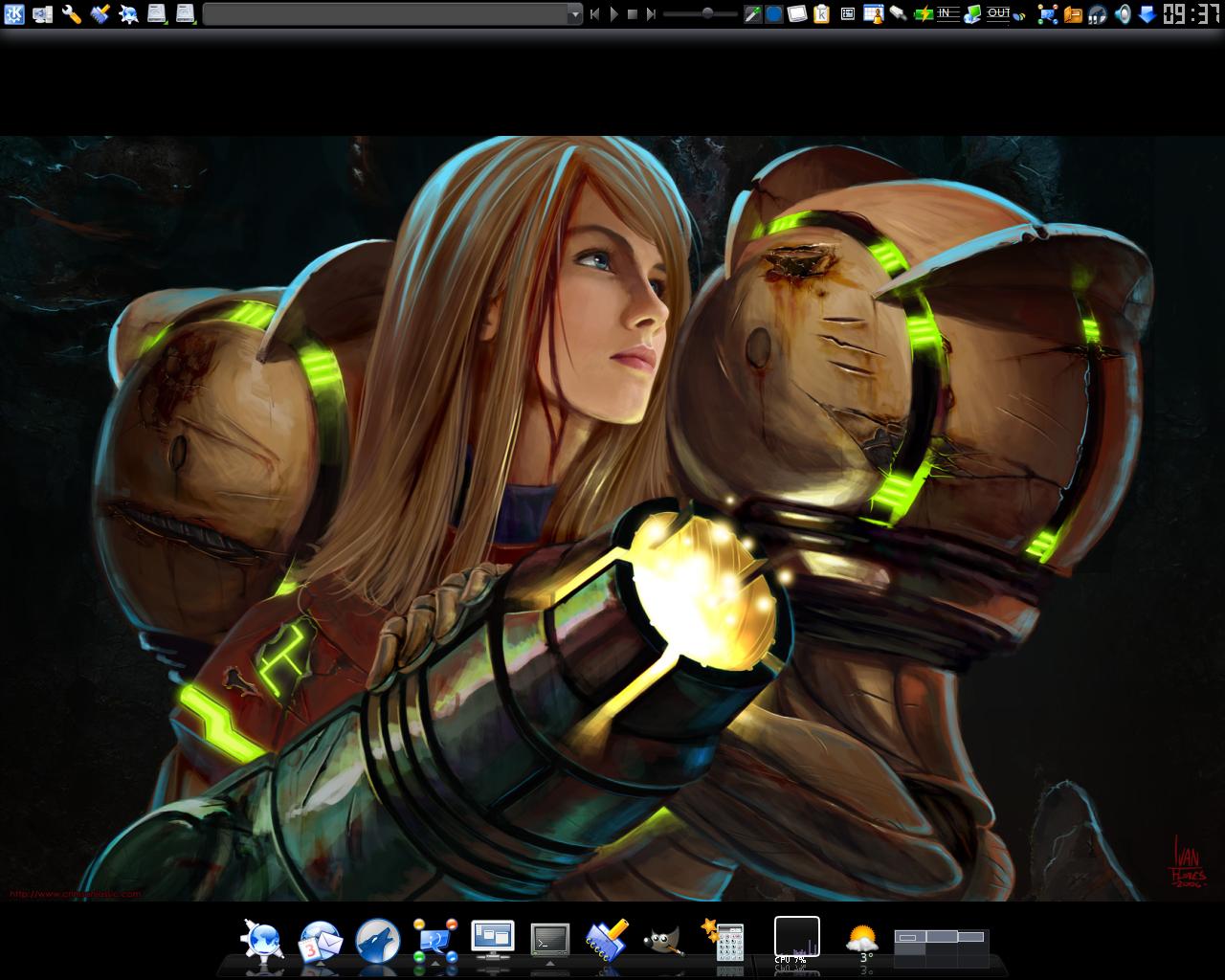Start media playback with the play button
This screenshot has width=1225, height=980.
coord(613,13)
